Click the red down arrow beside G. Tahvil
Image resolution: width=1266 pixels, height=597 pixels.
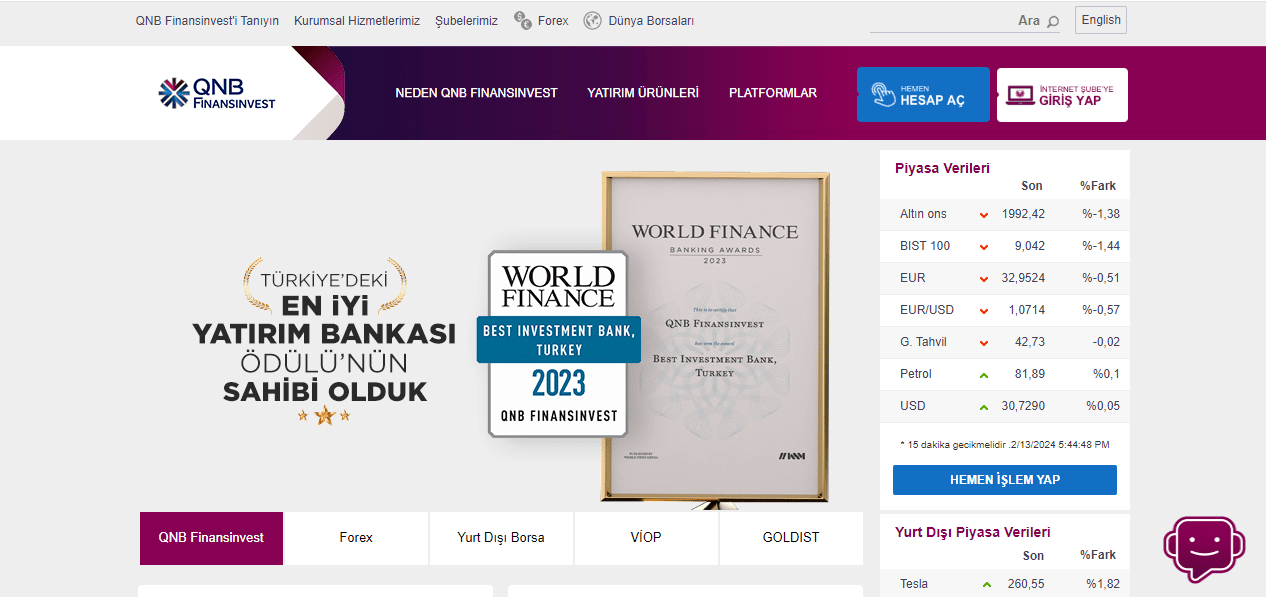point(984,343)
